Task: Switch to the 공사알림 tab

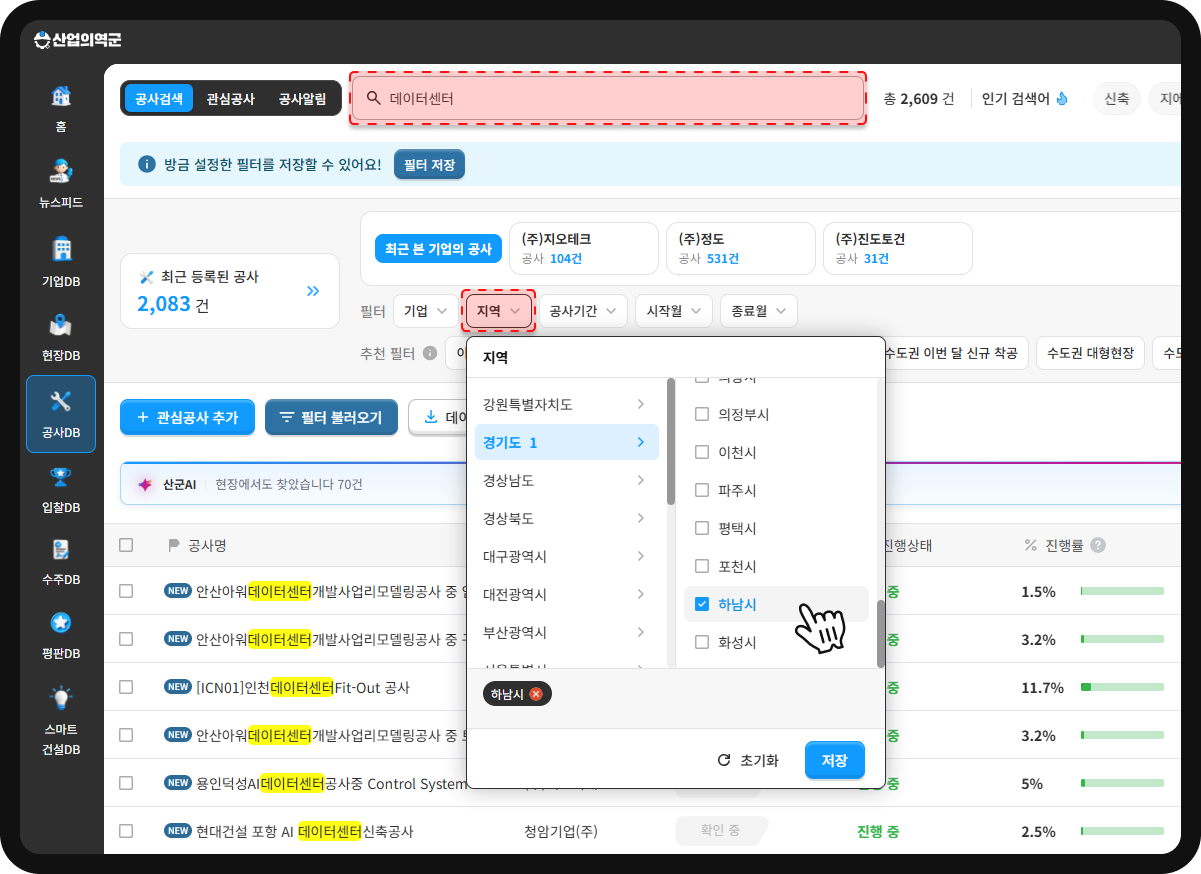Action: click(302, 99)
